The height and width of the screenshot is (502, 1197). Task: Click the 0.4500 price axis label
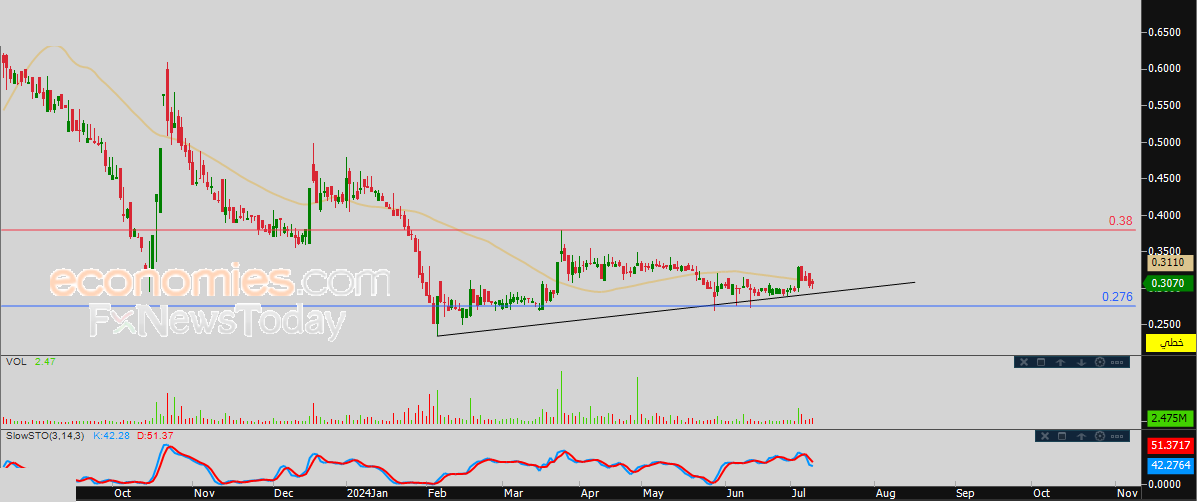(x=1166, y=179)
